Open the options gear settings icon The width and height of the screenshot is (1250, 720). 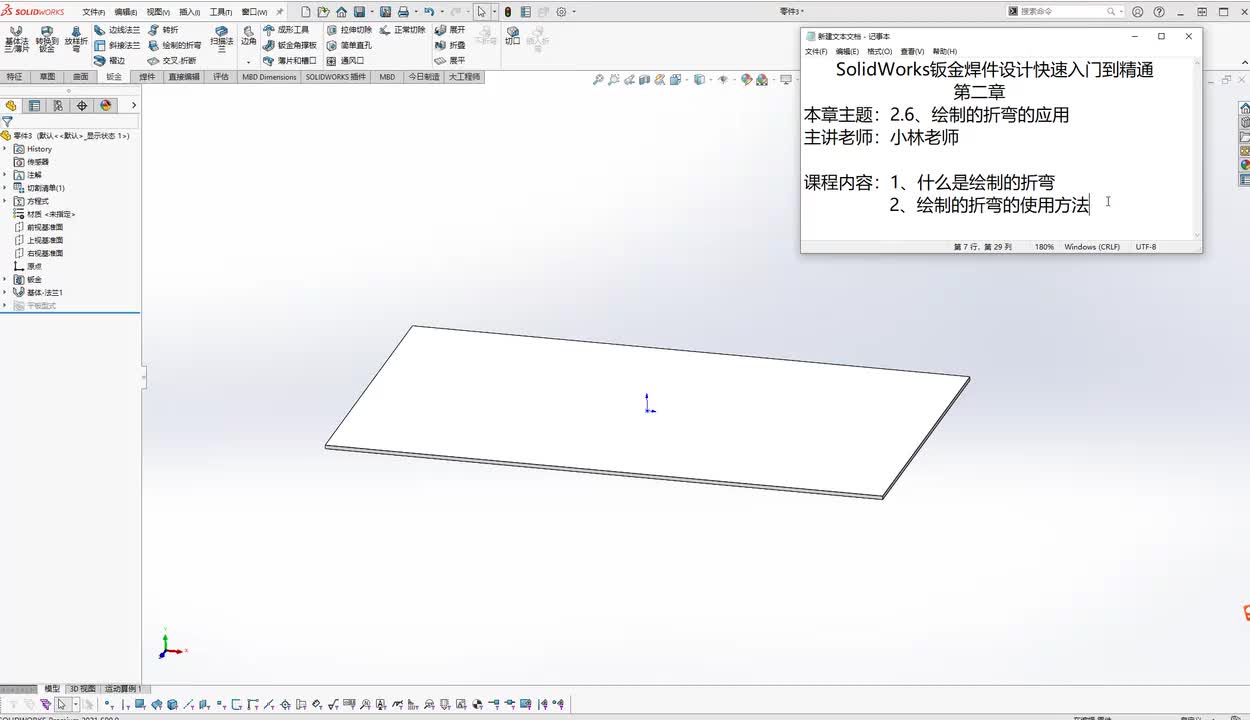tap(561, 12)
